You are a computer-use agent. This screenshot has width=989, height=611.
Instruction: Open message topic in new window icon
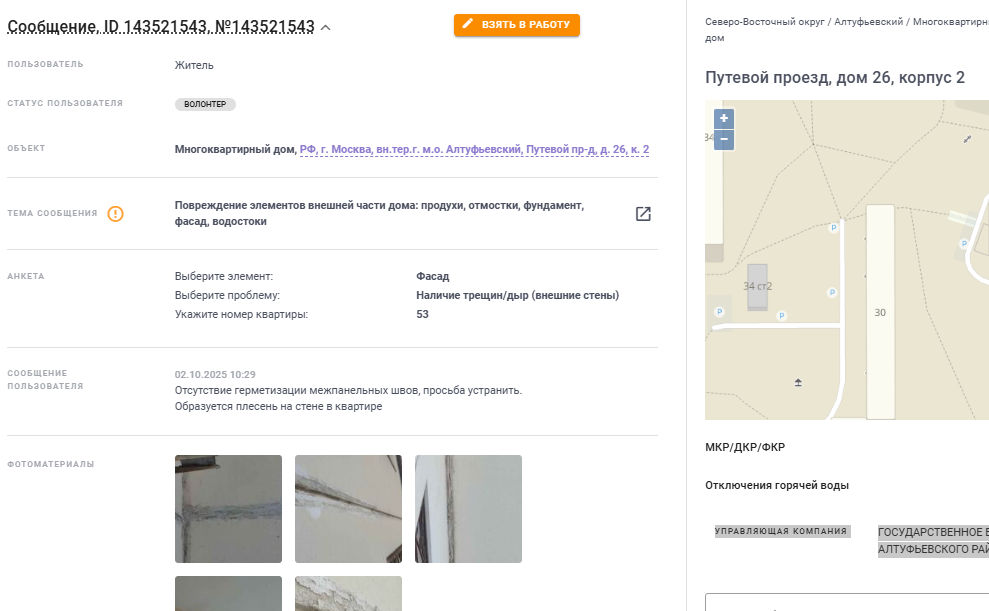pos(643,214)
